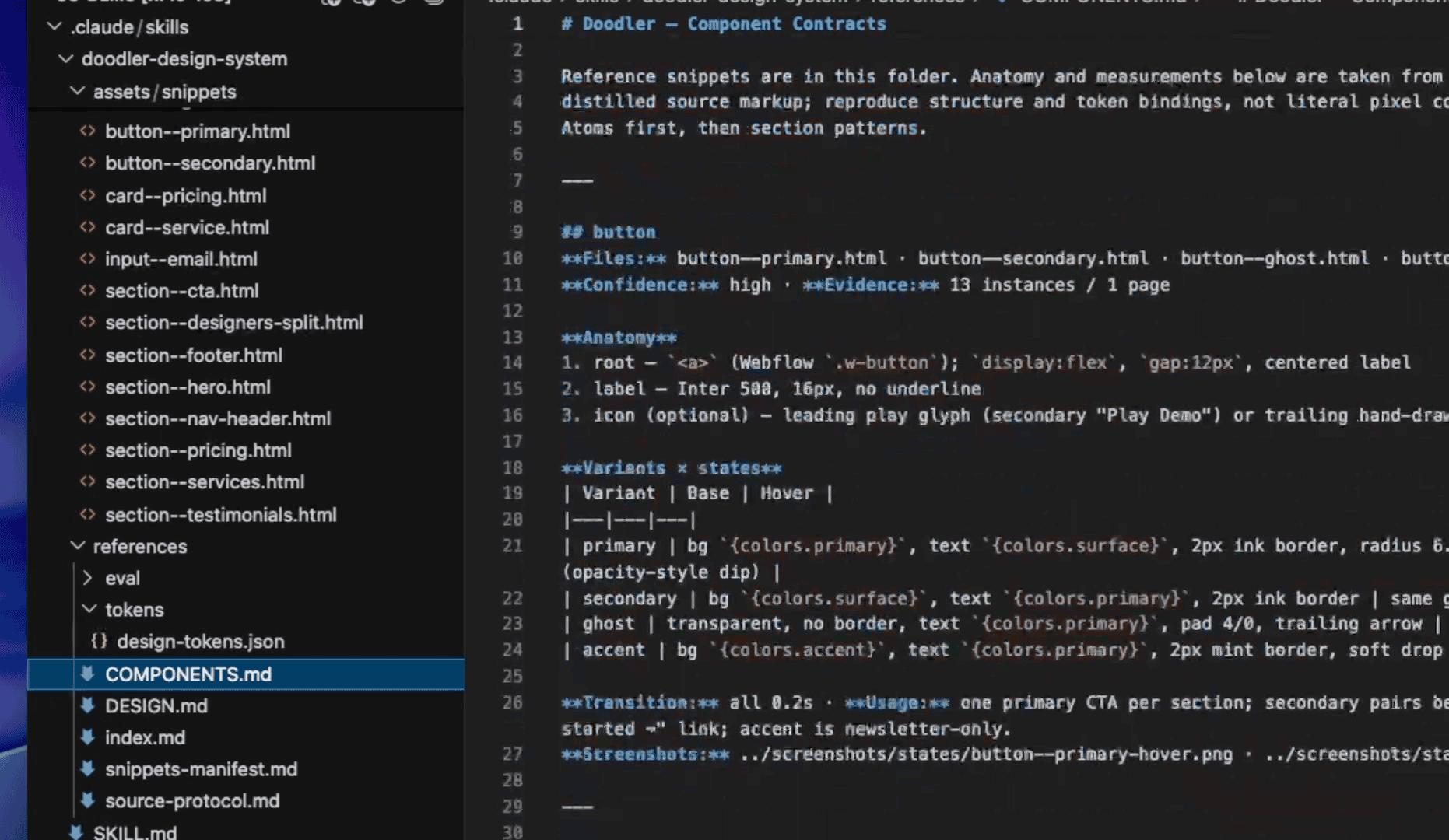1449x840 pixels.
Task: Click the '**Anatomy**' line in editor
Action: [x=619, y=338]
